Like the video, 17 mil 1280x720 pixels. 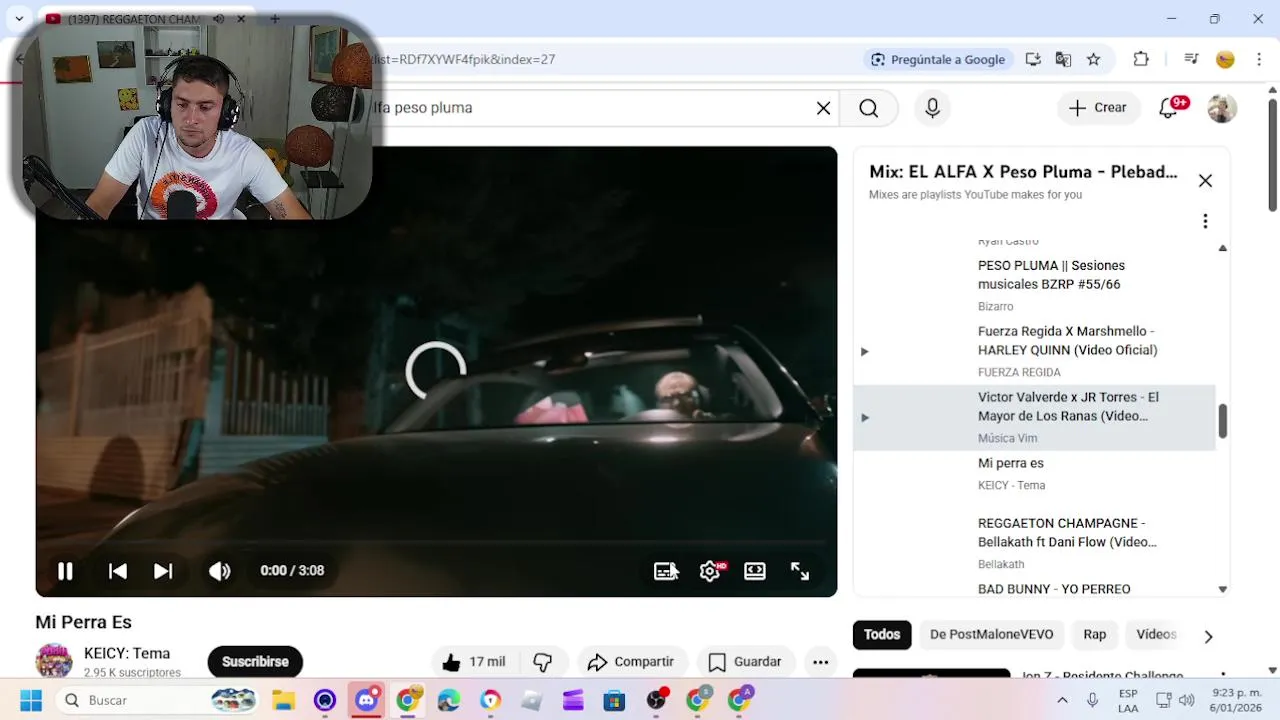474,662
